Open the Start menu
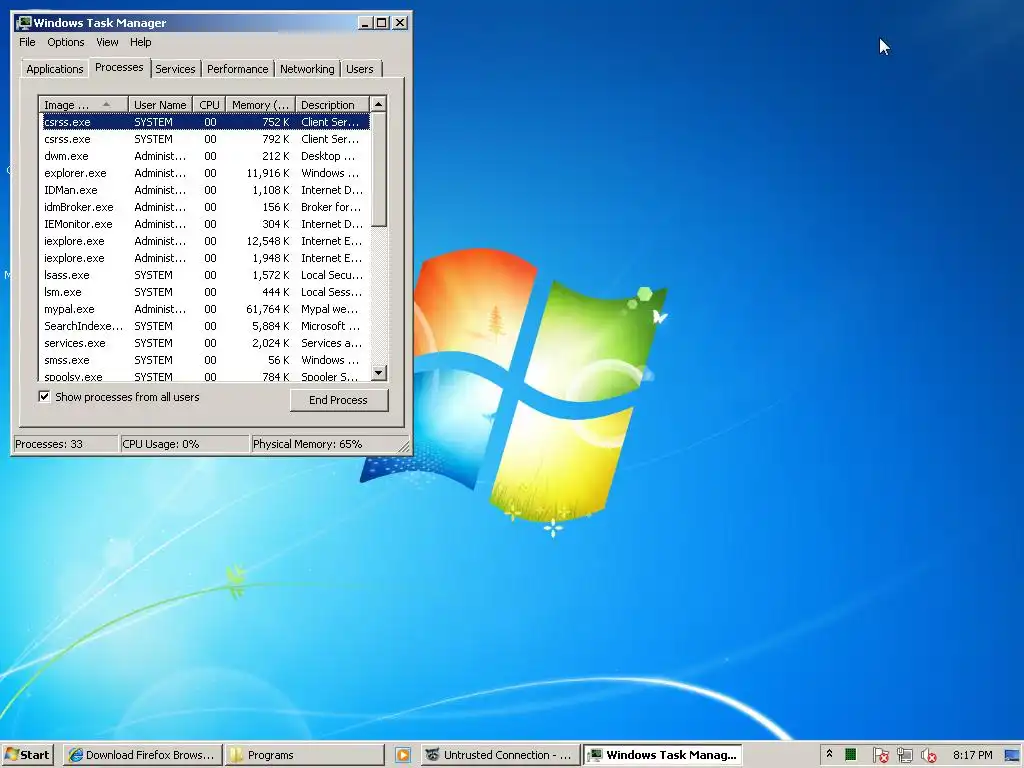Viewport: 1024px width, 768px height. click(27, 755)
